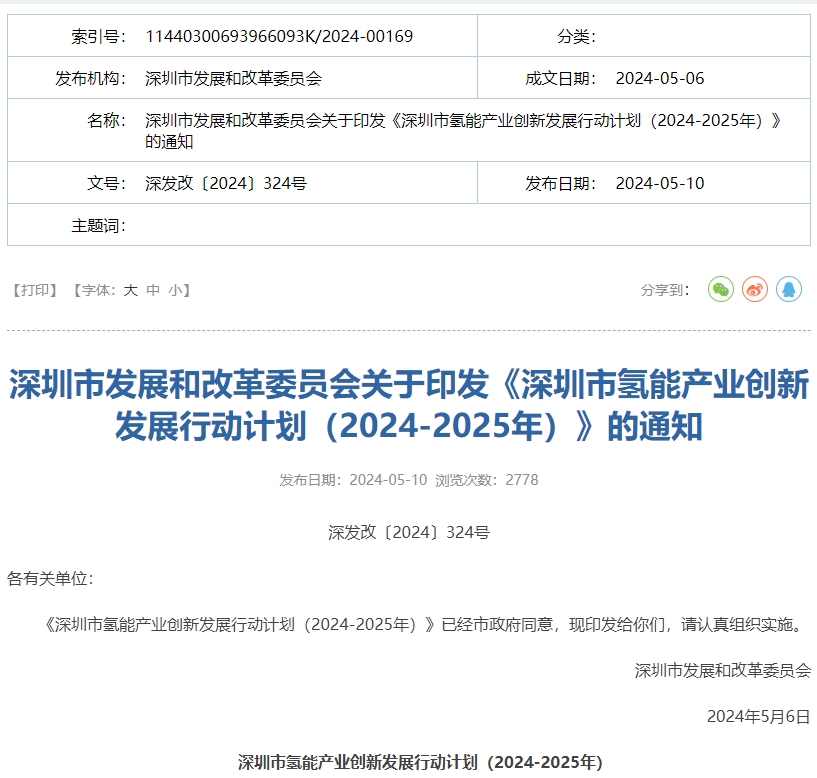Set font size to 大 (large)
817x778 pixels.
(x=130, y=290)
